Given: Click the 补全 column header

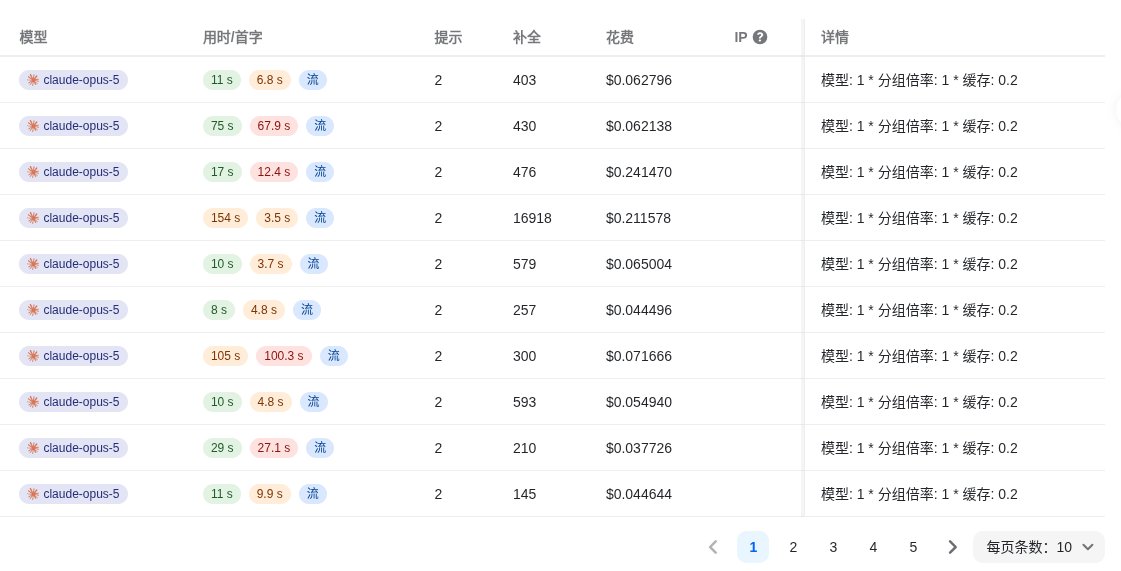Looking at the screenshot, I should [527, 37].
